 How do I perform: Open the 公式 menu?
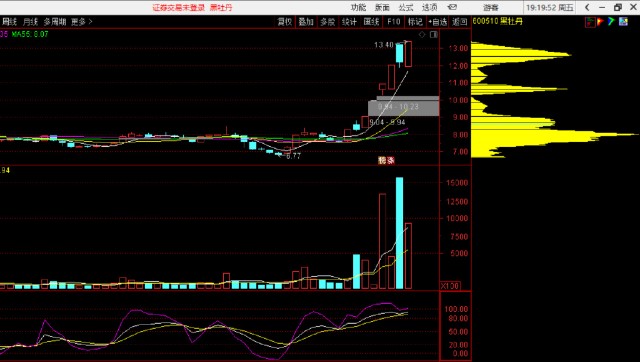(x=406, y=7)
